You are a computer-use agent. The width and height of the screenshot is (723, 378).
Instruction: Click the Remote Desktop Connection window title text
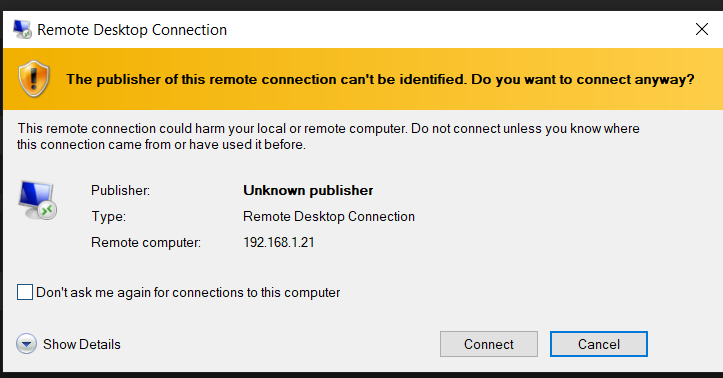pos(132,30)
